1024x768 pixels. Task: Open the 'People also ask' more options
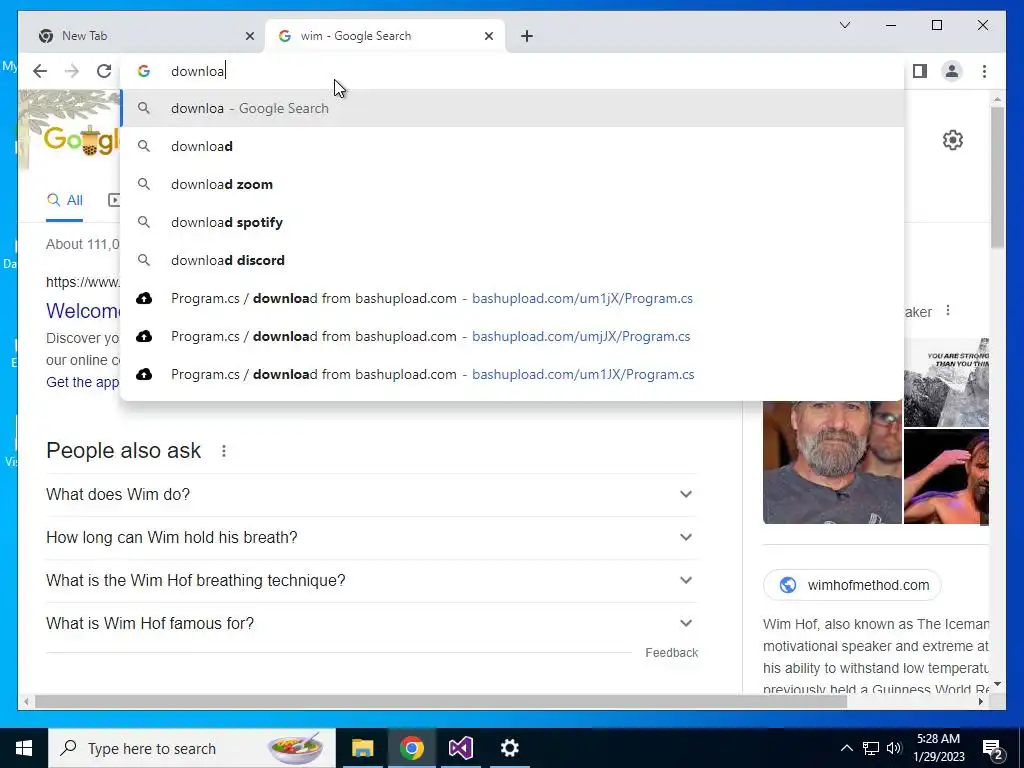tap(223, 451)
